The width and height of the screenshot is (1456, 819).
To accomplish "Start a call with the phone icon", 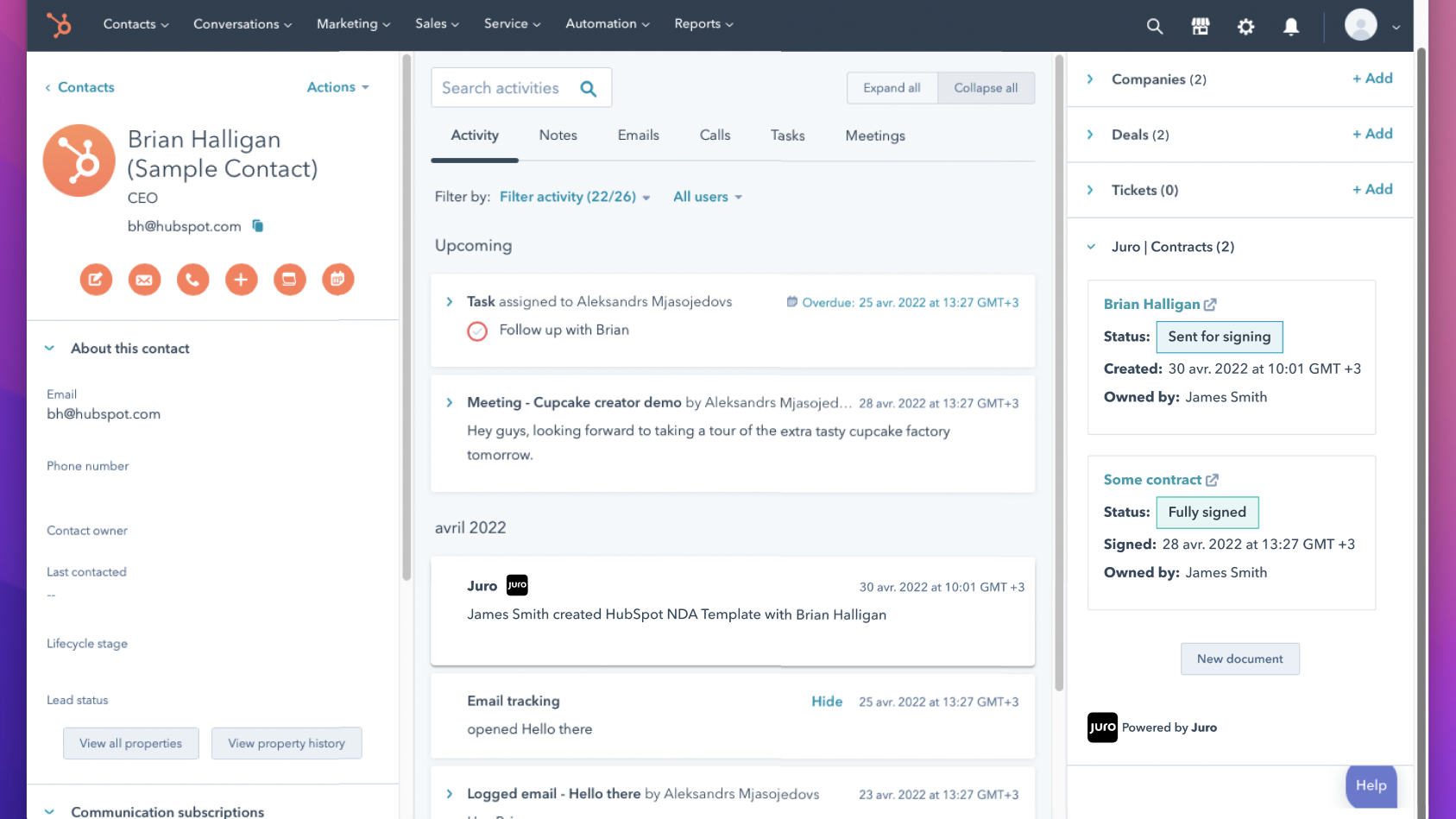I will click(192, 280).
